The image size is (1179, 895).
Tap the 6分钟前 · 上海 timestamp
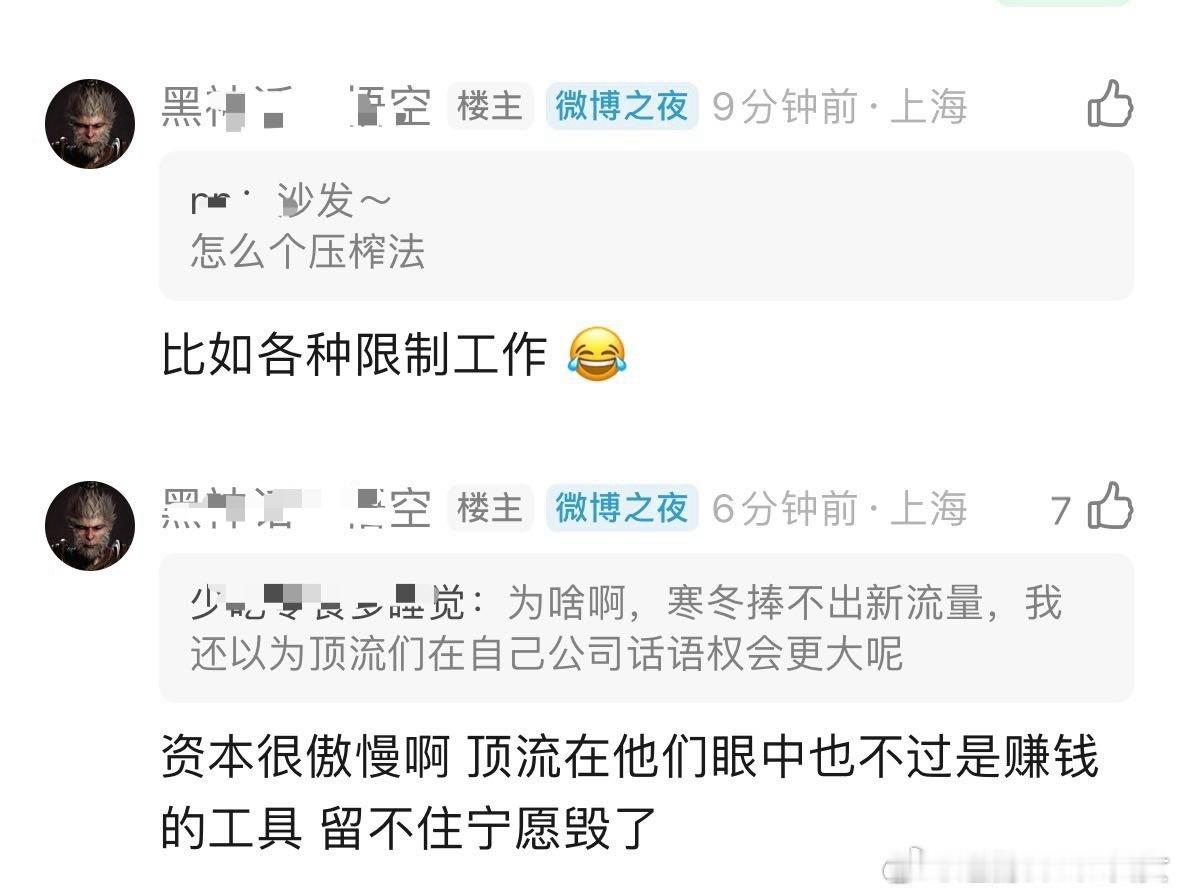(x=839, y=508)
